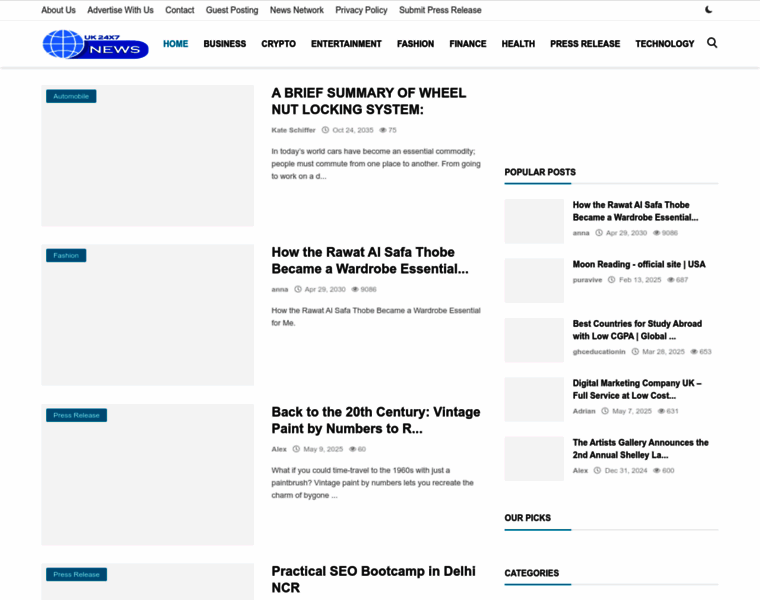This screenshot has height=600, width=760.
Task: Click the Fashion category badge
Action: [66, 255]
